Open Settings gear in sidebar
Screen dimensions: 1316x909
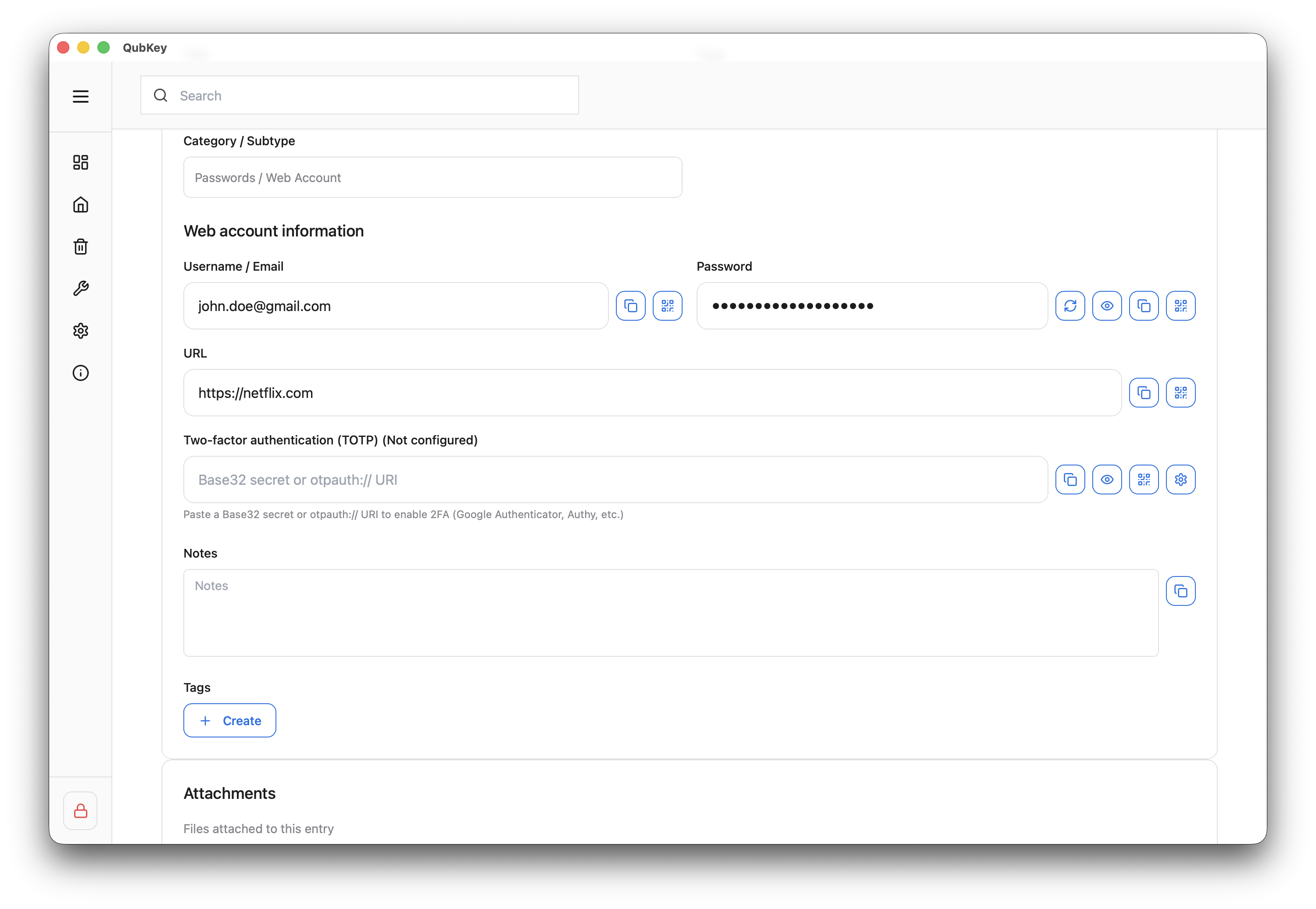[x=80, y=331]
